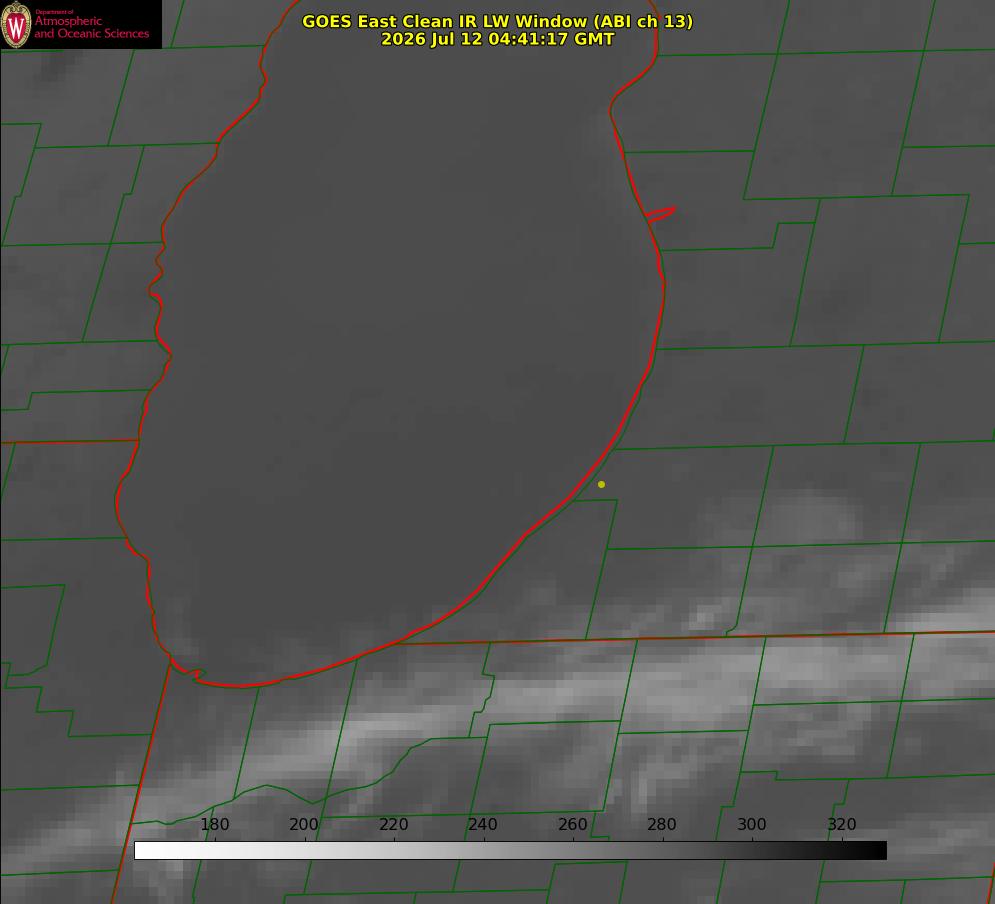Click the 280 colorbar label

(x=662, y=824)
